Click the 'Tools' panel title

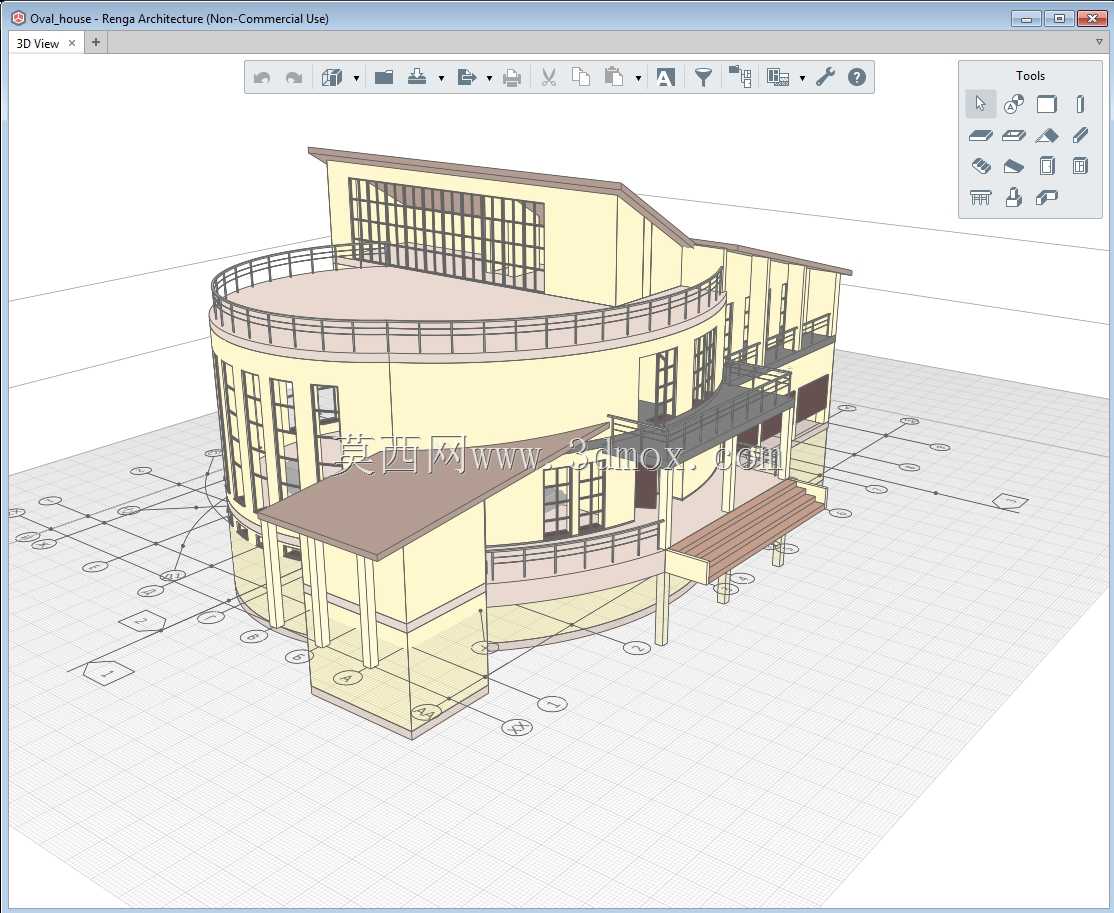pyautogui.click(x=1030, y=75)
